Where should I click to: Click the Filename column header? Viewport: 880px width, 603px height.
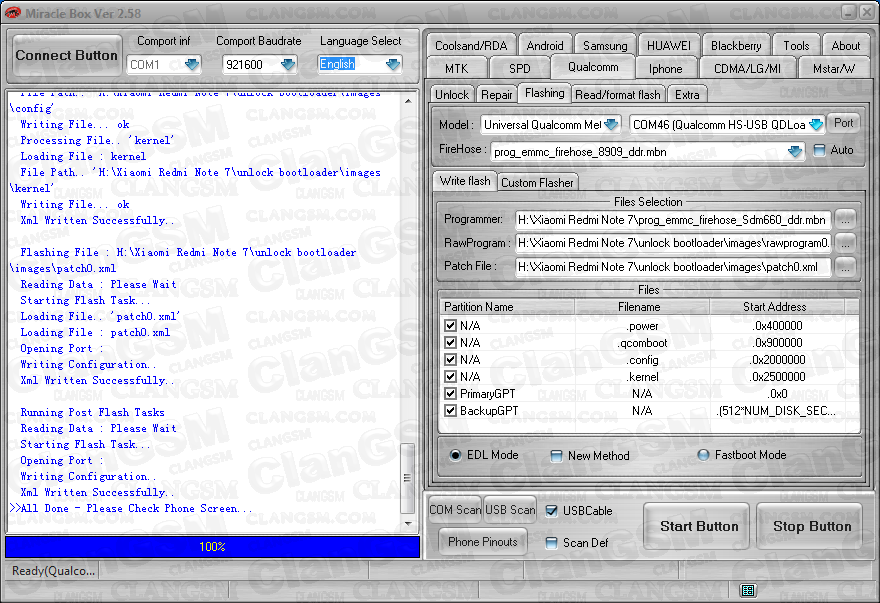[x=641, y=307]
